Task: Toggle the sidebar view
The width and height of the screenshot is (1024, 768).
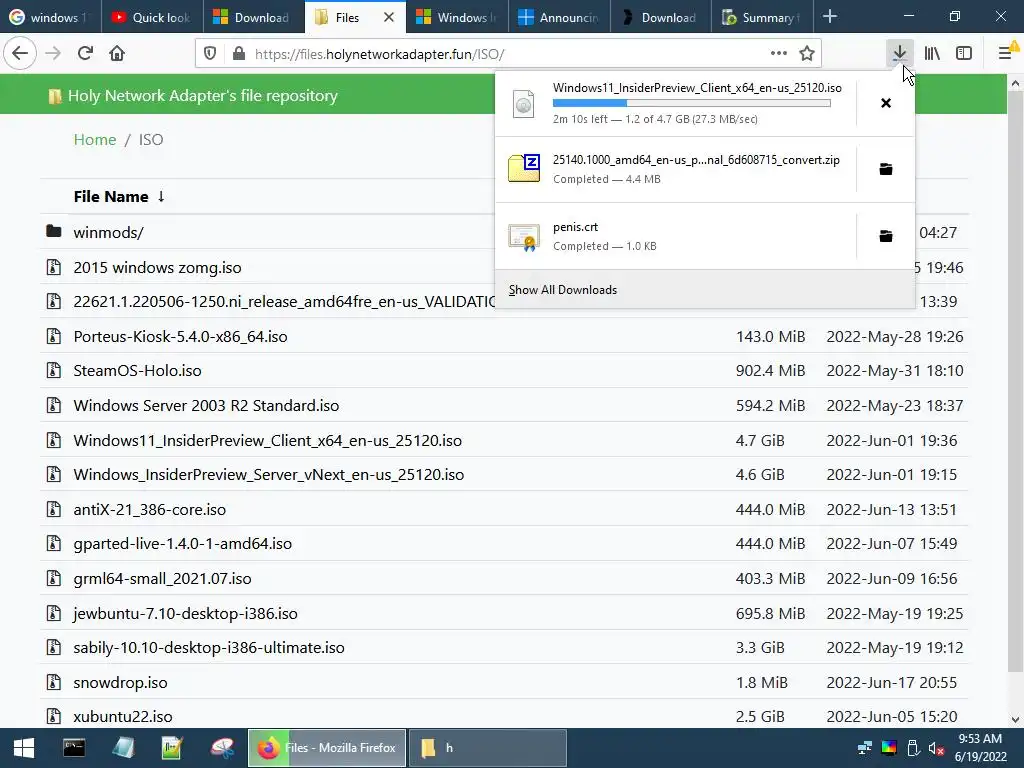Action: pos(964,53)
